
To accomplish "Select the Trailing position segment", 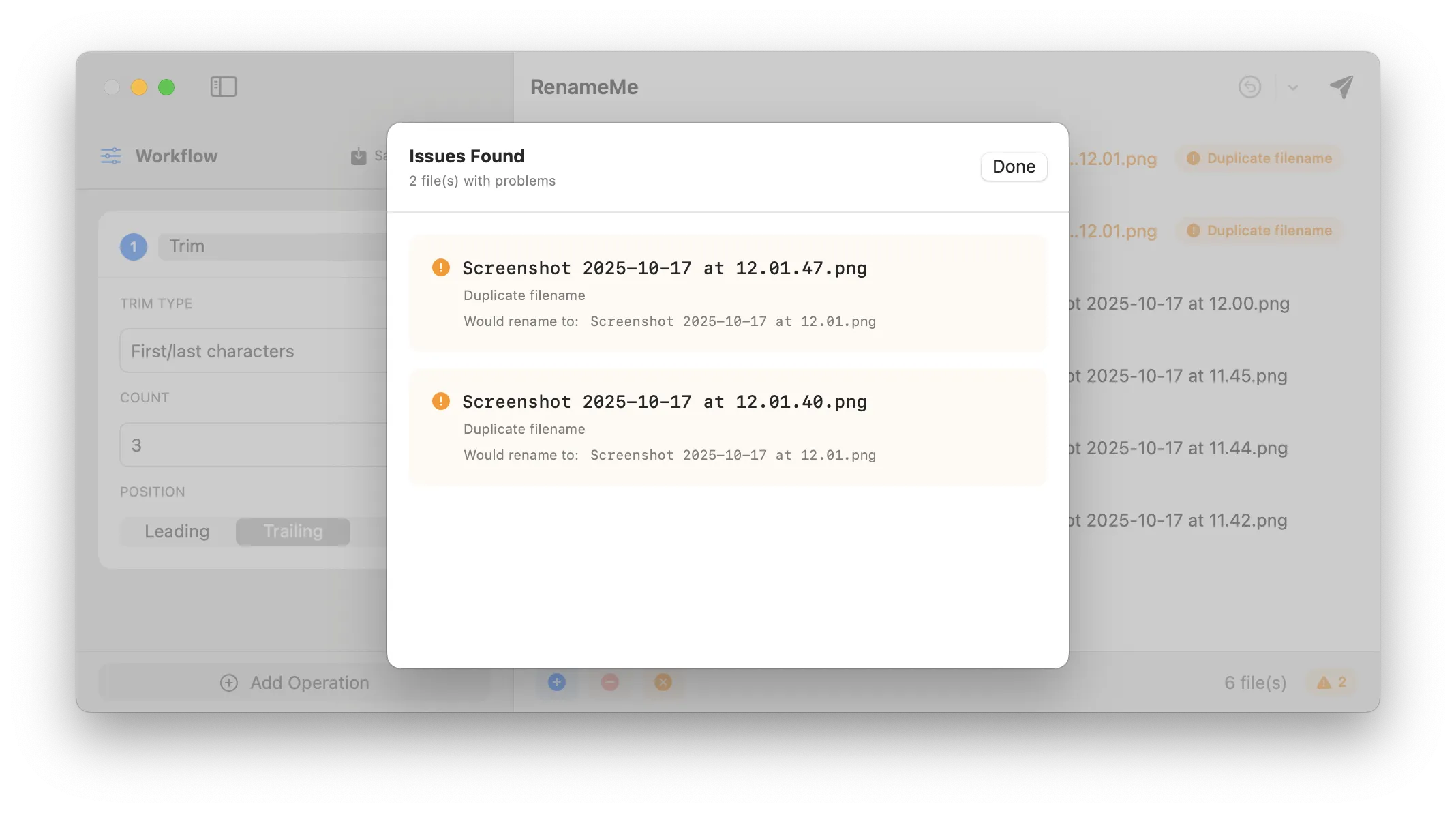I will click(x=293, y=531).
